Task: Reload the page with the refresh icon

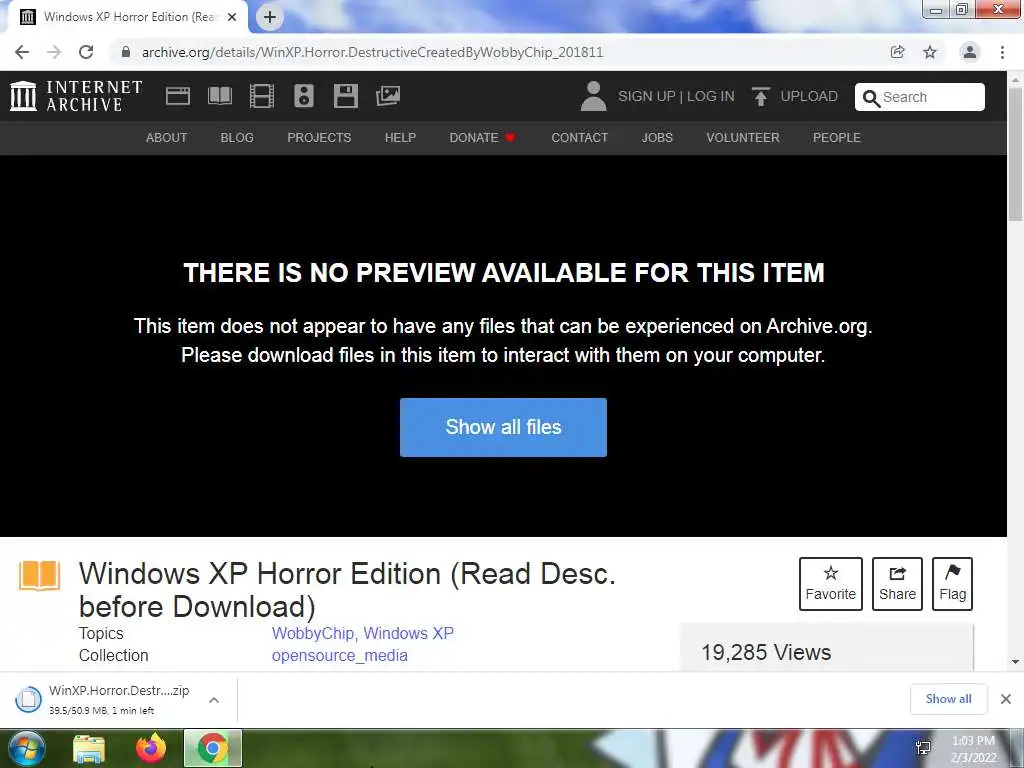Action: pyautogui.click(x=86, y=52)
